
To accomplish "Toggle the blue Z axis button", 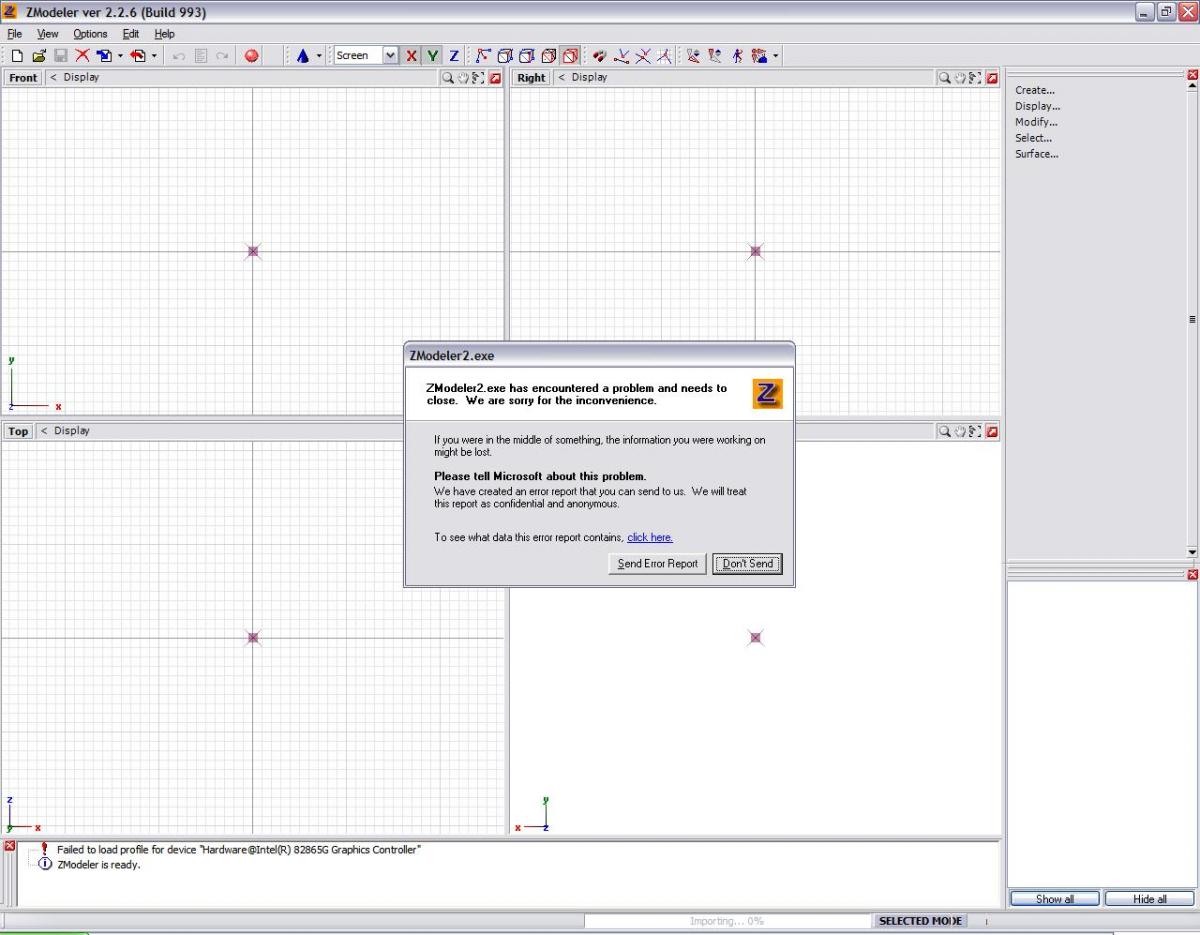I will coord(454,56).
